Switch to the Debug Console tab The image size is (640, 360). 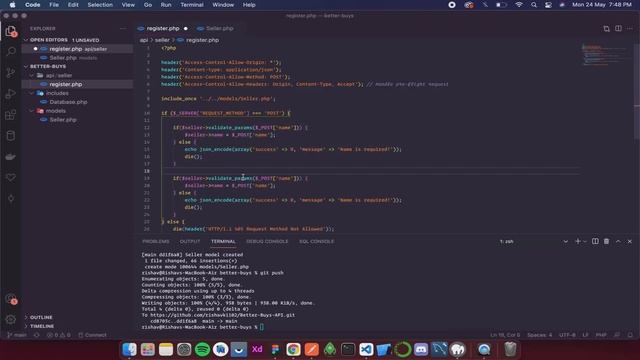267,241
